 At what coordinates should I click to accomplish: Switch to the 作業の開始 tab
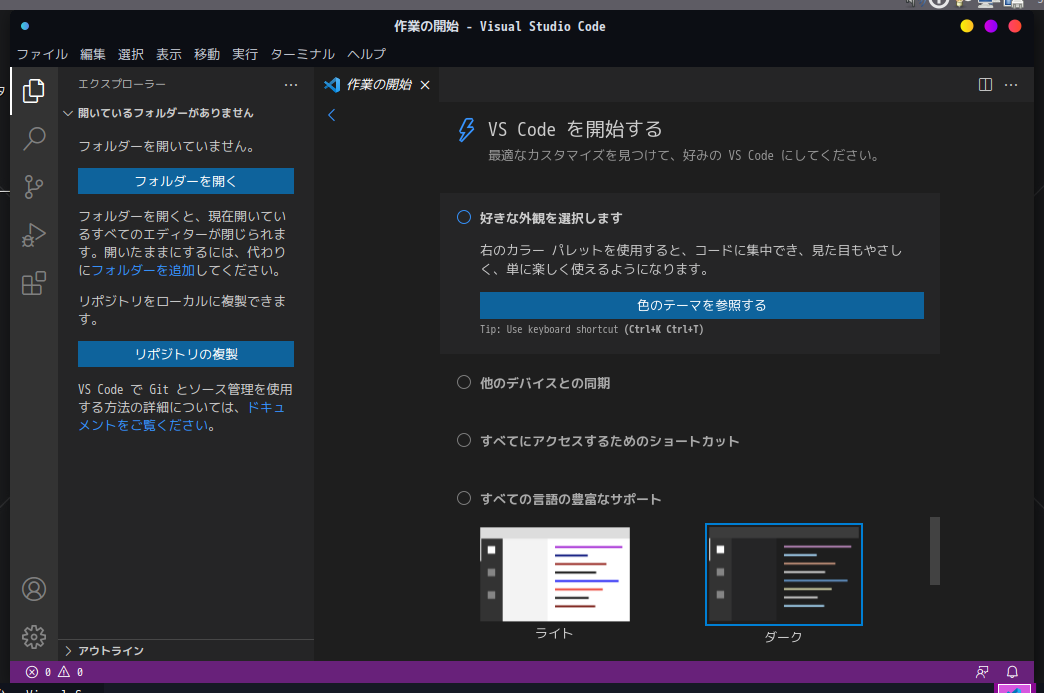pos(378,85)
